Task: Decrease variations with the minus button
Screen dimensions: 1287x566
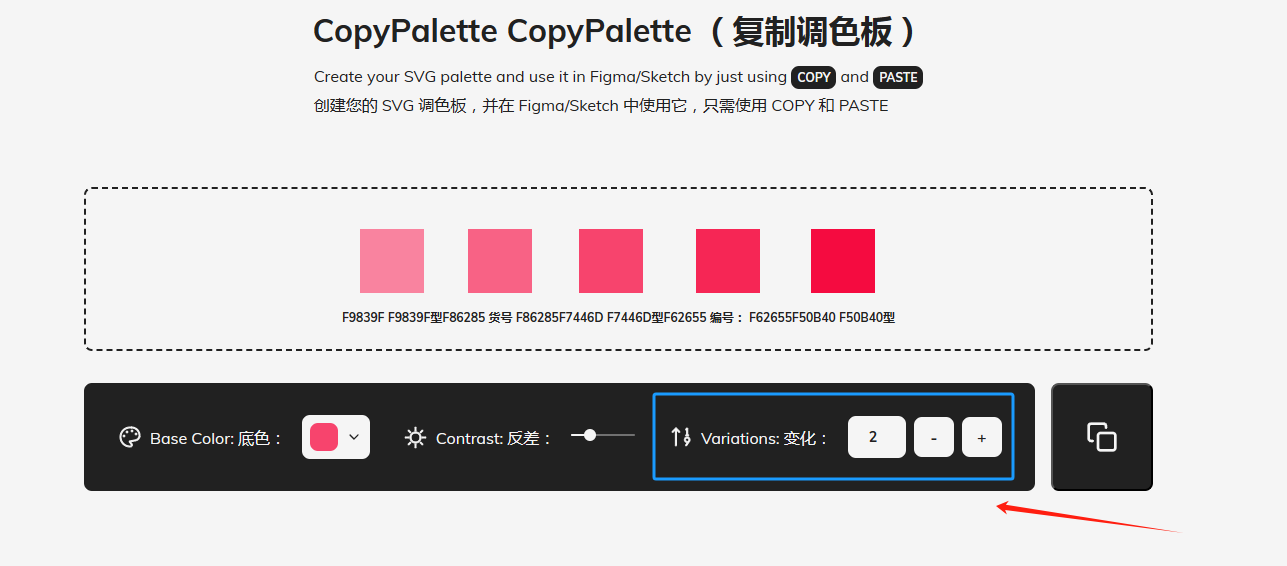Action: pyautogui.click(x=934, y=437)
